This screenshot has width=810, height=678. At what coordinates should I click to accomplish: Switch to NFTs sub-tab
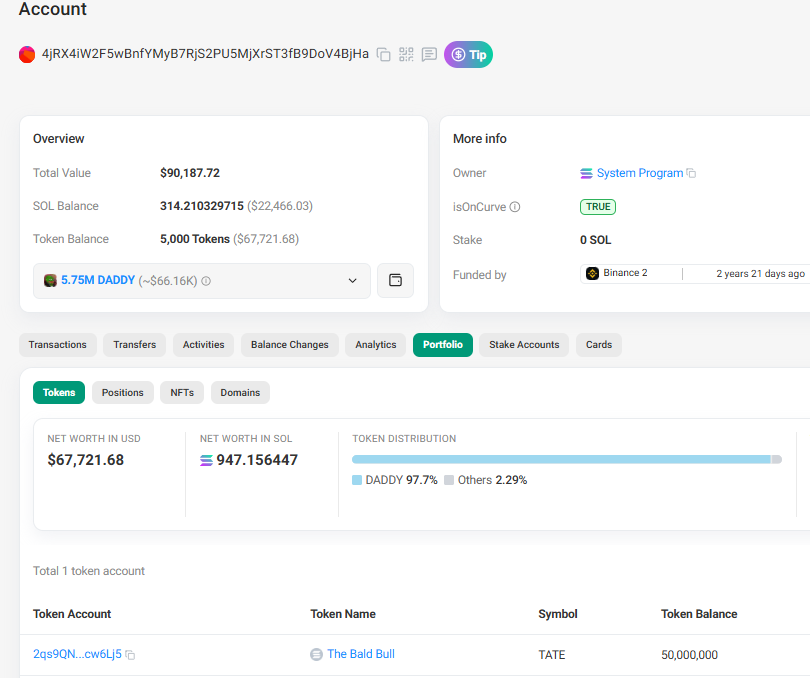pos(182,393)
